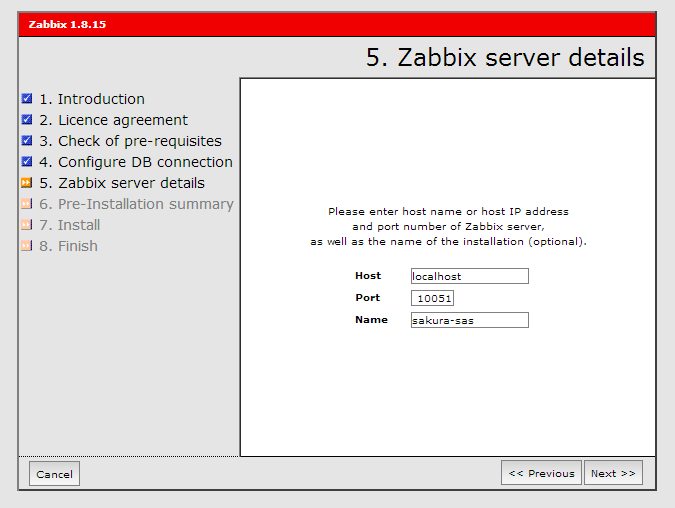Click into the Port field showing 10051
The image size is (675, 508).
click(433, 298)
